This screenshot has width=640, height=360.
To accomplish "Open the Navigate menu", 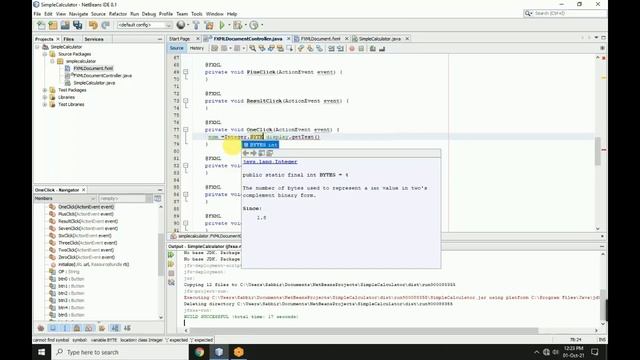I will pos(78,14).
